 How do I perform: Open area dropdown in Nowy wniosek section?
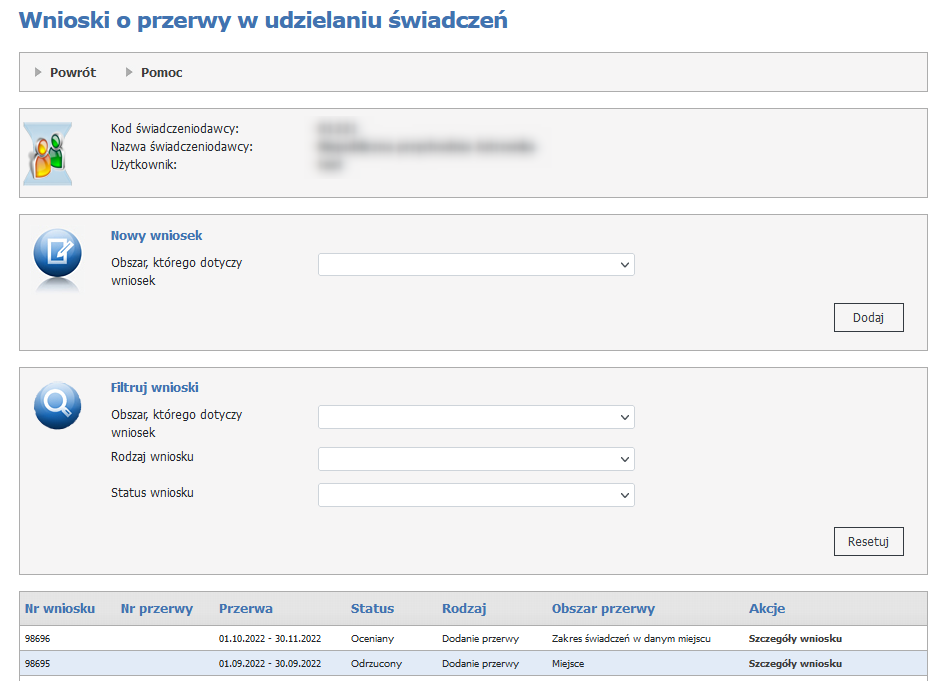click(476, 265)
